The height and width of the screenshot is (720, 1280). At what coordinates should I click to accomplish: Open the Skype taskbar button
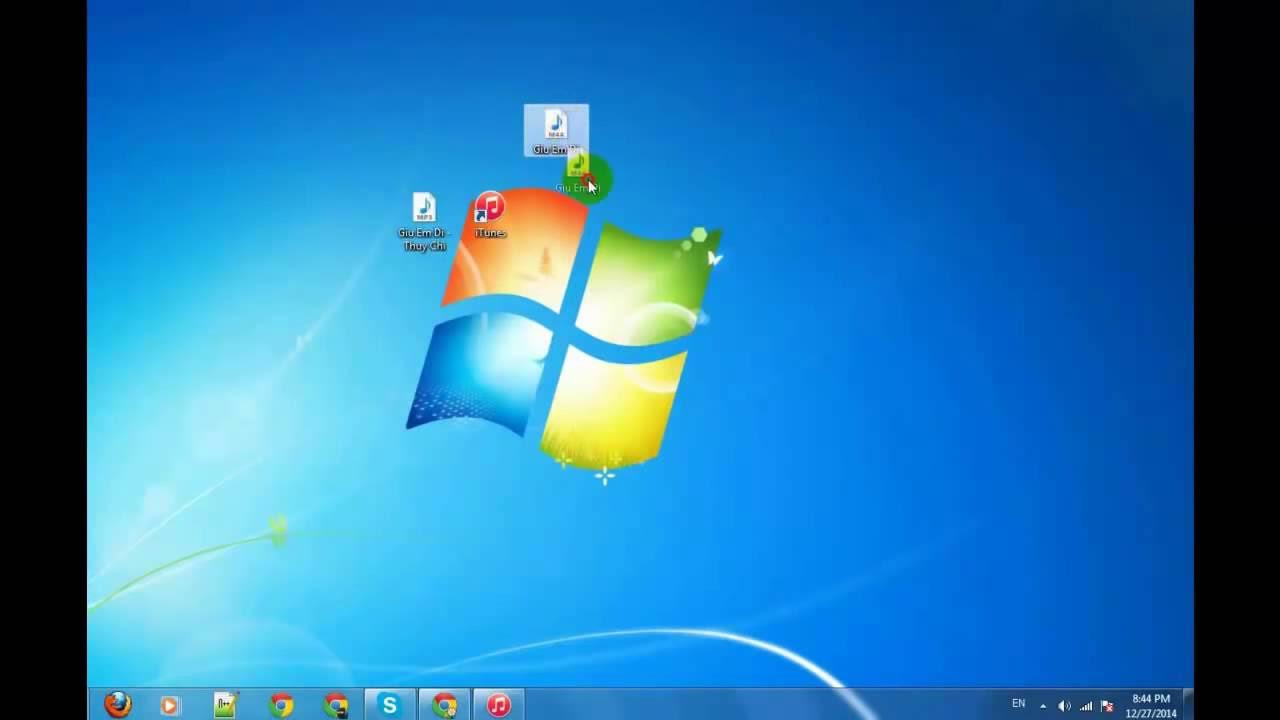tap(389, 704)
